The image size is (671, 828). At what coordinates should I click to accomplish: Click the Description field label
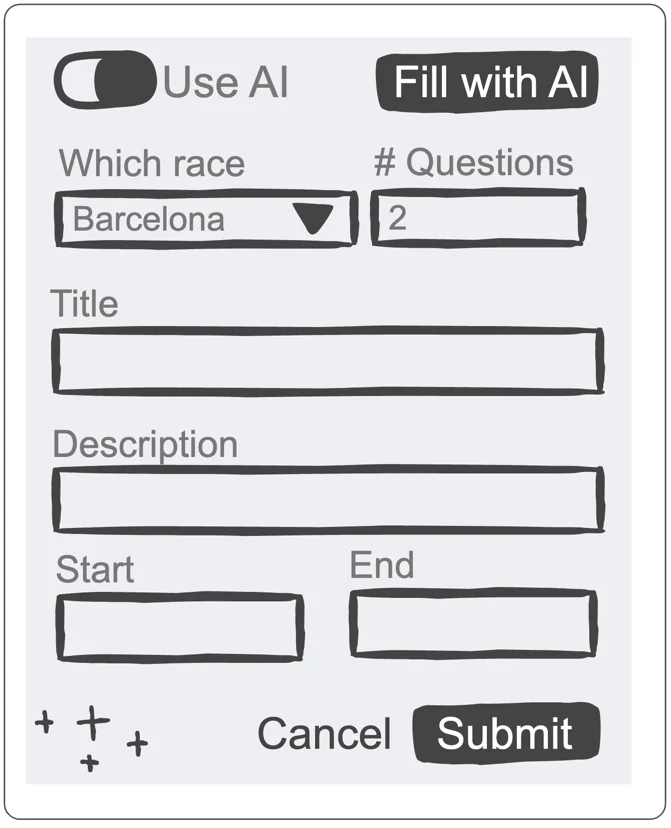(x=145, y=444)
